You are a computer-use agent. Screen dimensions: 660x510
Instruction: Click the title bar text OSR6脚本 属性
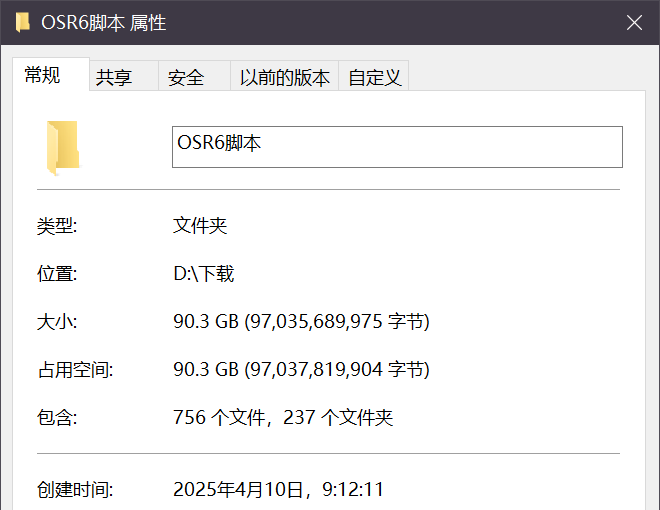point(104,22)
